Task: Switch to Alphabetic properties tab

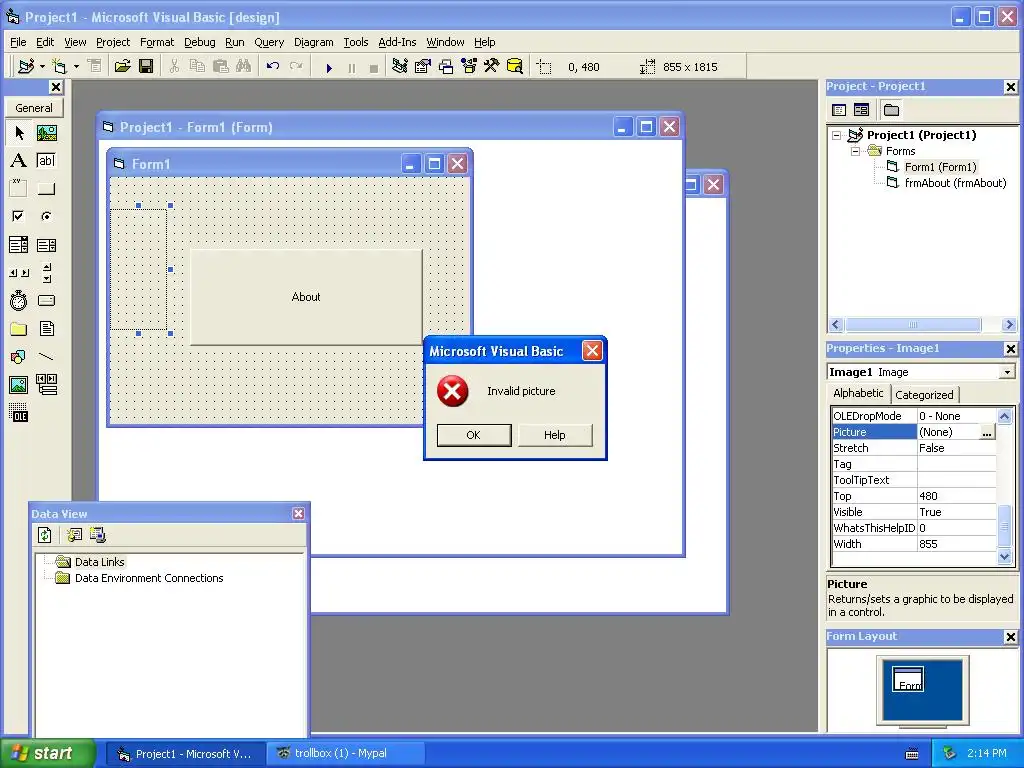Action: (x=858, y=393)
